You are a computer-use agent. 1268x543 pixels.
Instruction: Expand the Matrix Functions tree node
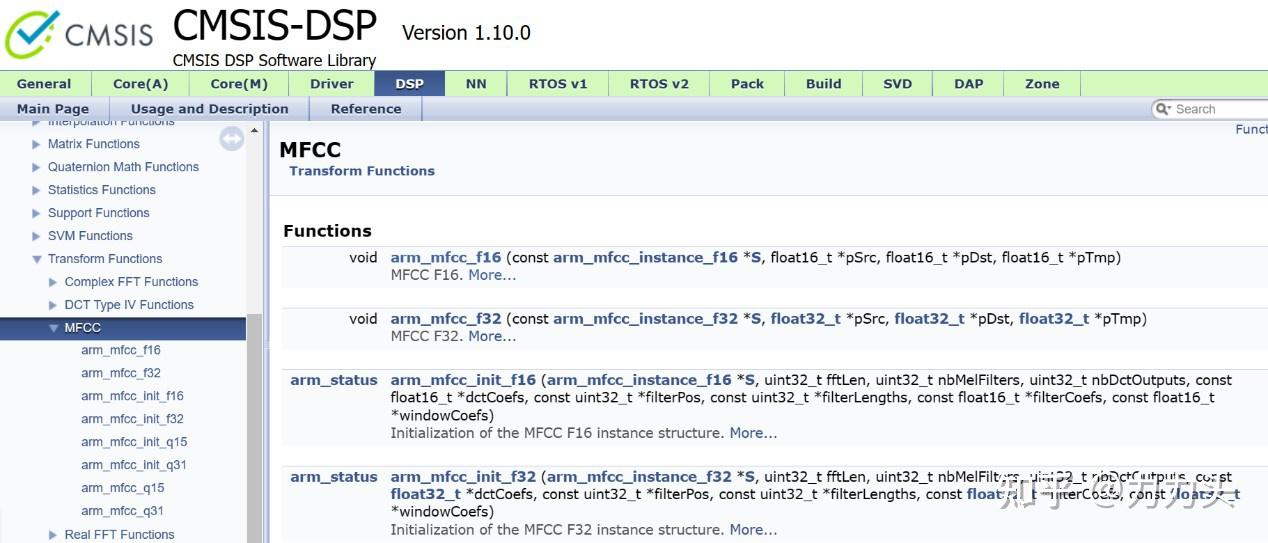(37, 144)
